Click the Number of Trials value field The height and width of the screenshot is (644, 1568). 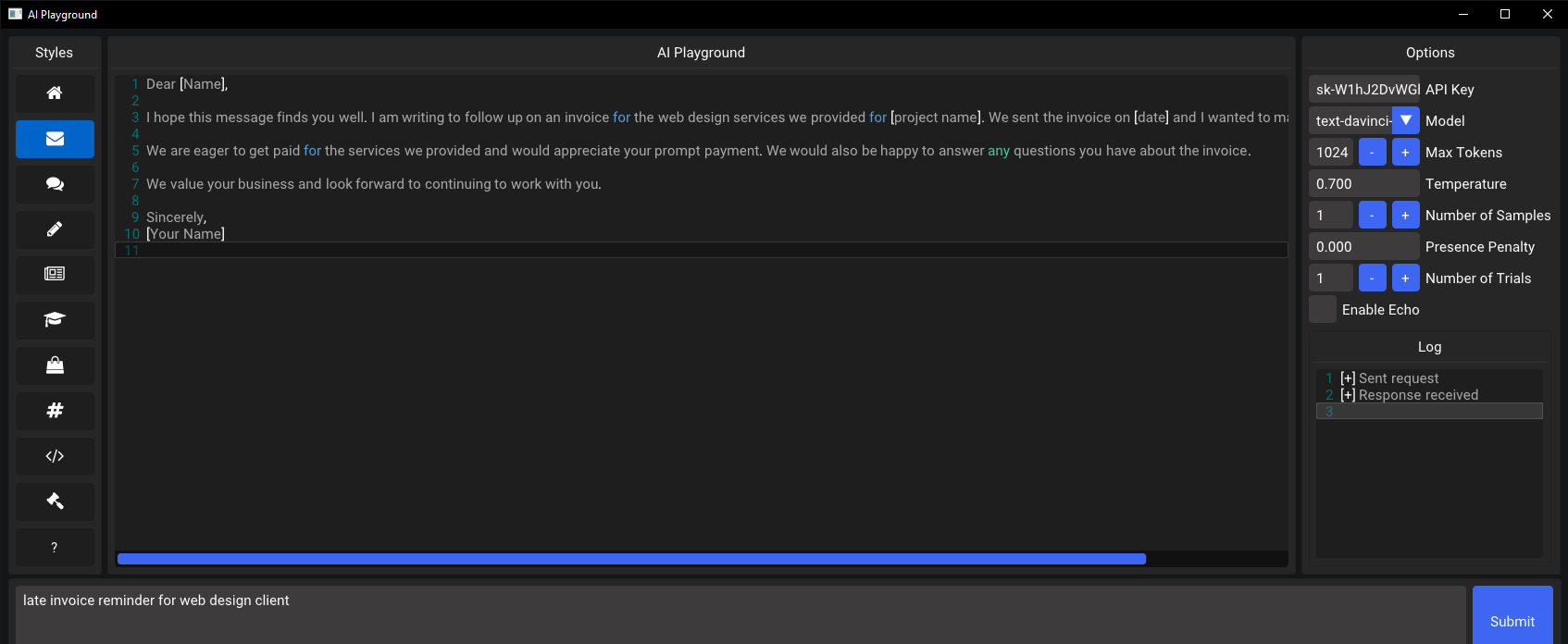pos(1331,278)
